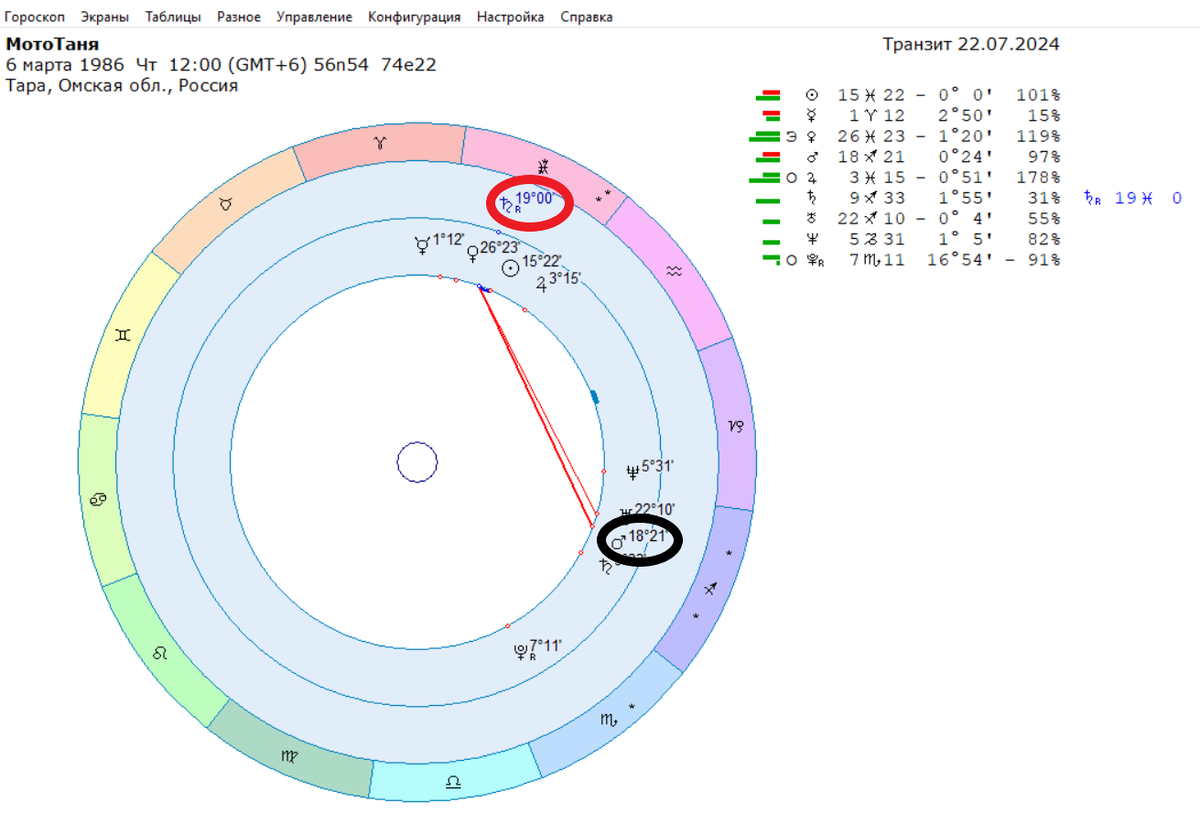Click the Mercury symbol in the planet table
Screen dimensions: 1200x813
[x=812, y=116]
